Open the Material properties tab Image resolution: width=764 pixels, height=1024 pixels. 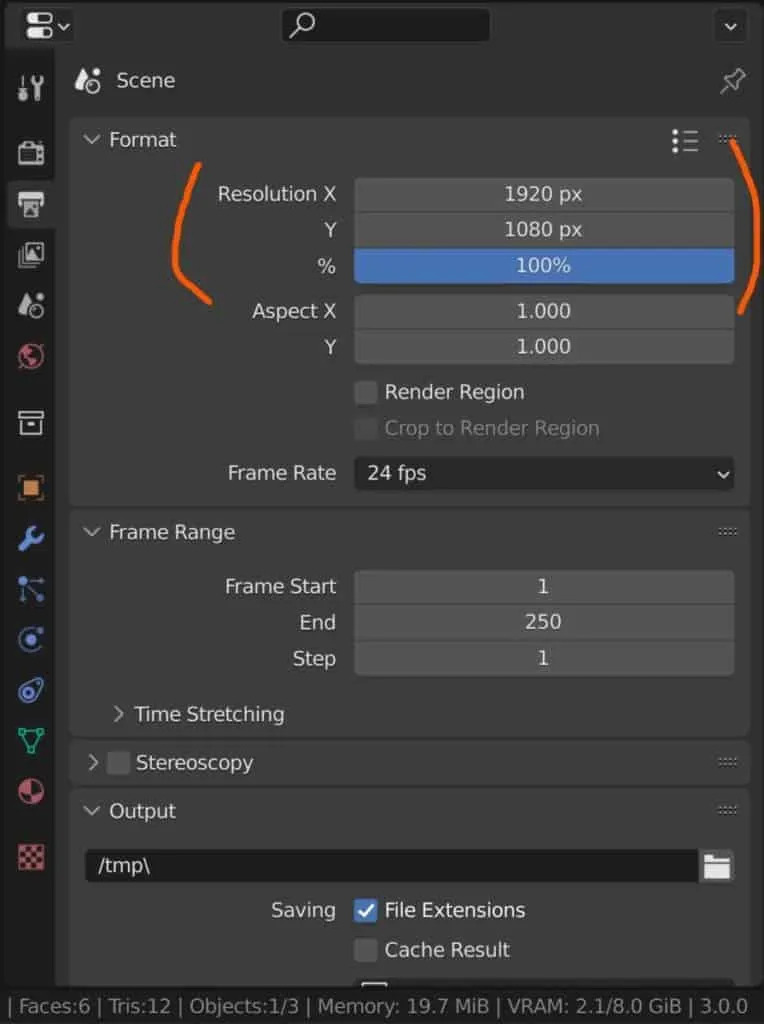pyautogui.click(x=31, y=792)
